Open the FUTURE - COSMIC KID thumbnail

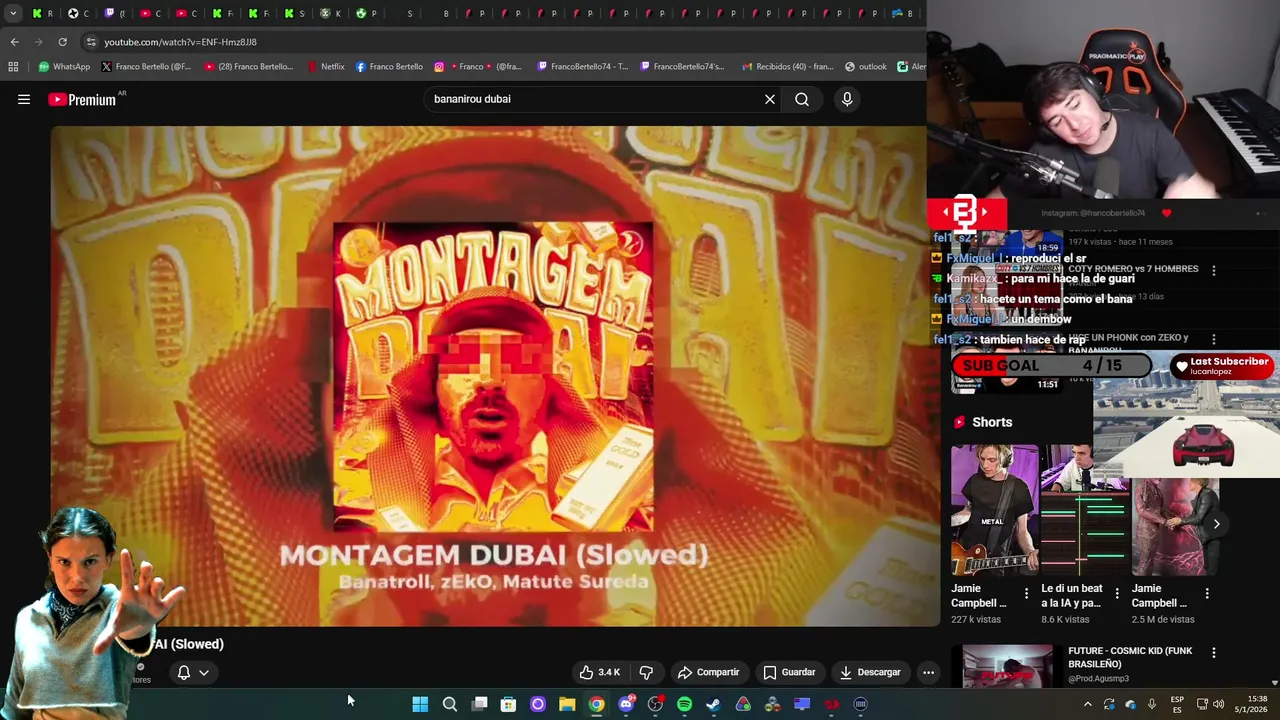pyautogui.click(x=1008, y=667)
